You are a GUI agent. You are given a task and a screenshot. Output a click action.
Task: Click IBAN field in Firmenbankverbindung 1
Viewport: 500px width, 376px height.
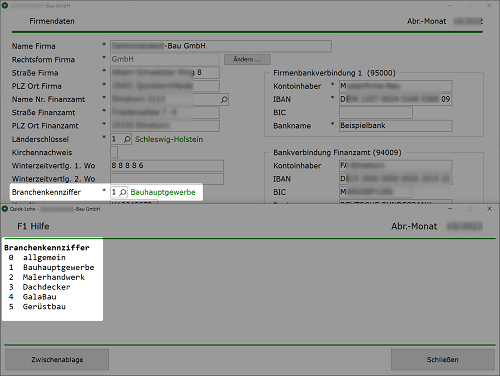[395, 99]
